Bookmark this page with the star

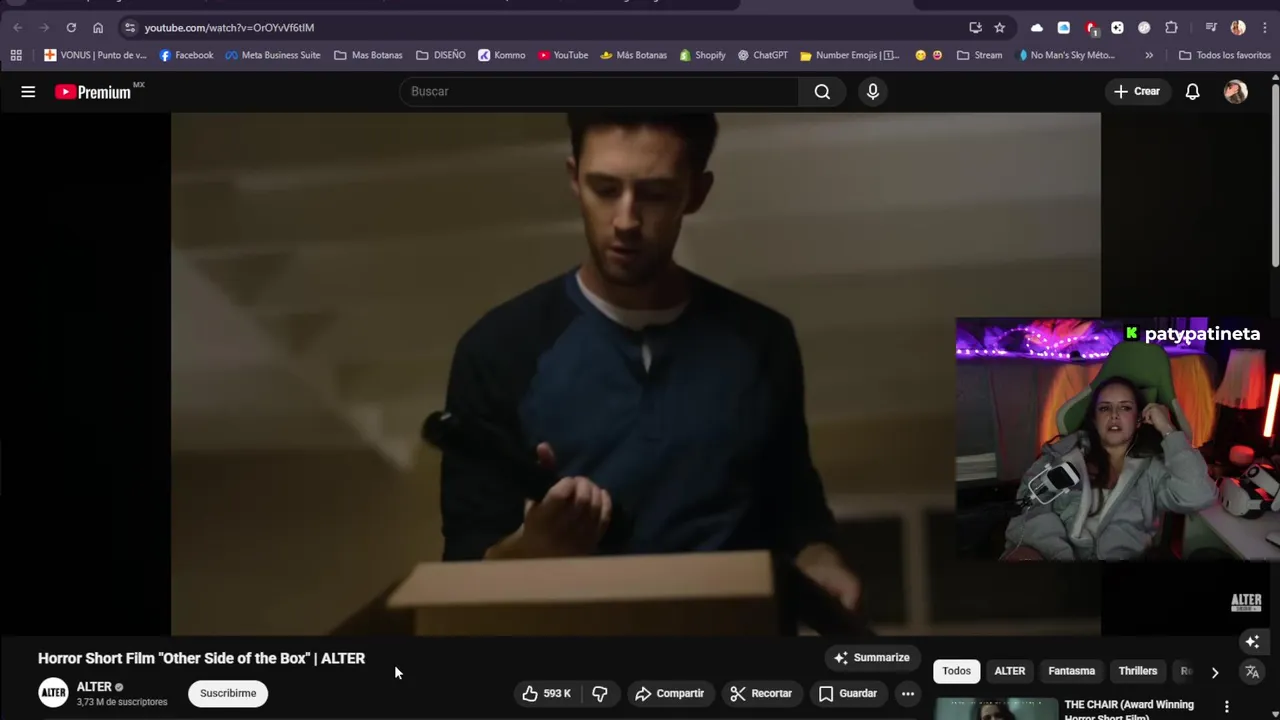999,27
